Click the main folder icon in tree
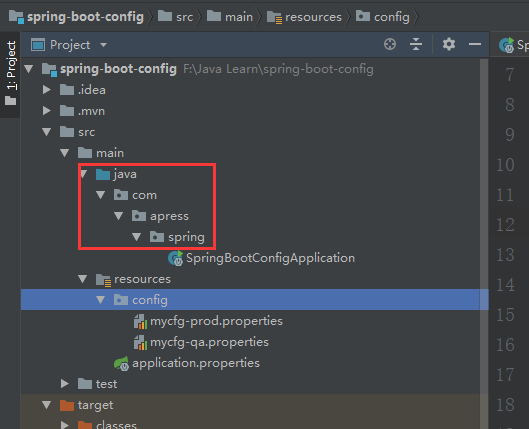This screenshot has width=529, height=429. tap(85, 153)
